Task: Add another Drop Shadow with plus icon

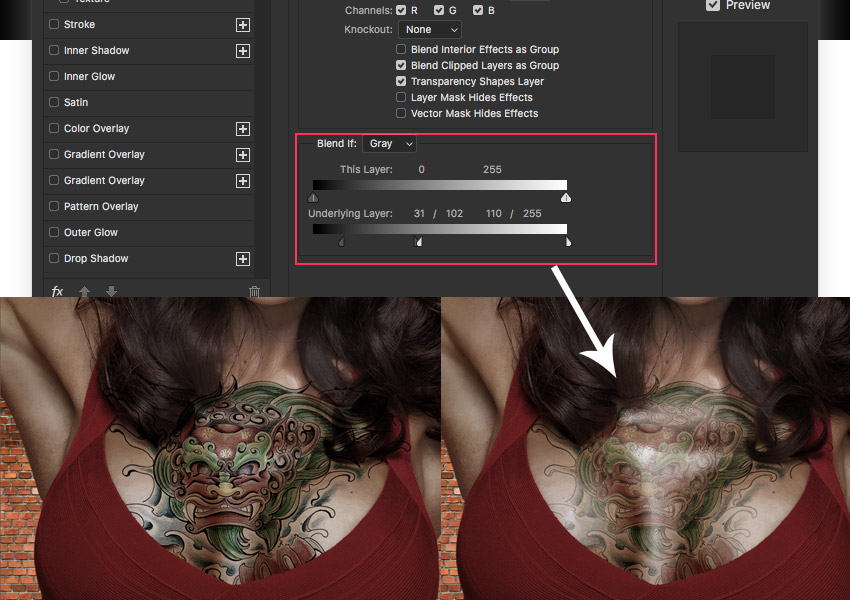Action: 243,259
